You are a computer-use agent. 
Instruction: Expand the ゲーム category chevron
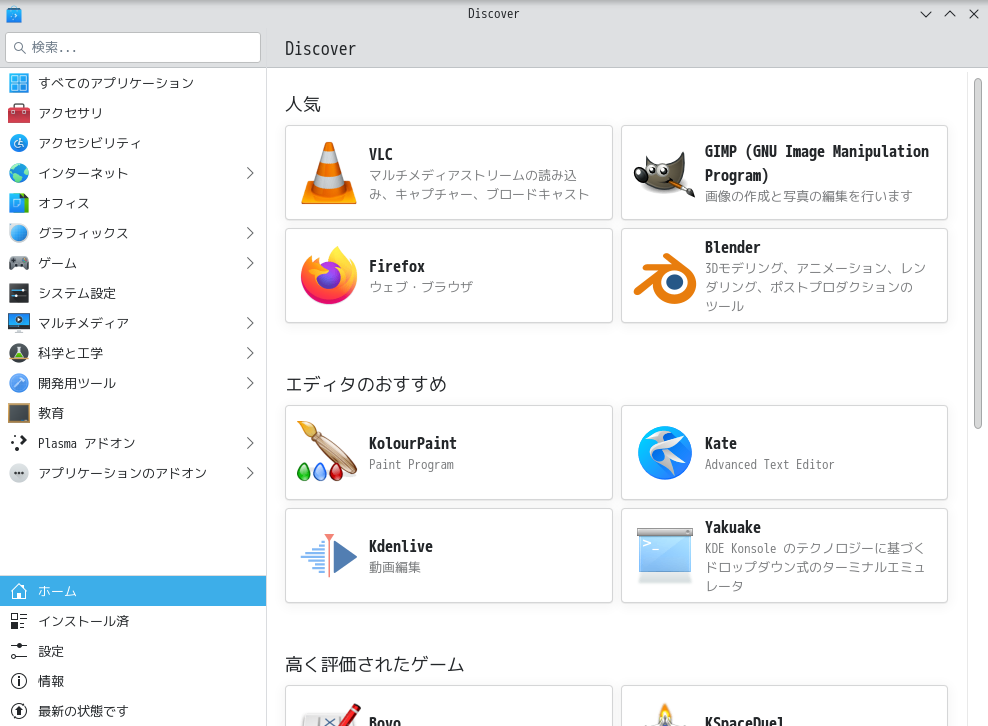click(x=250, y=263)
